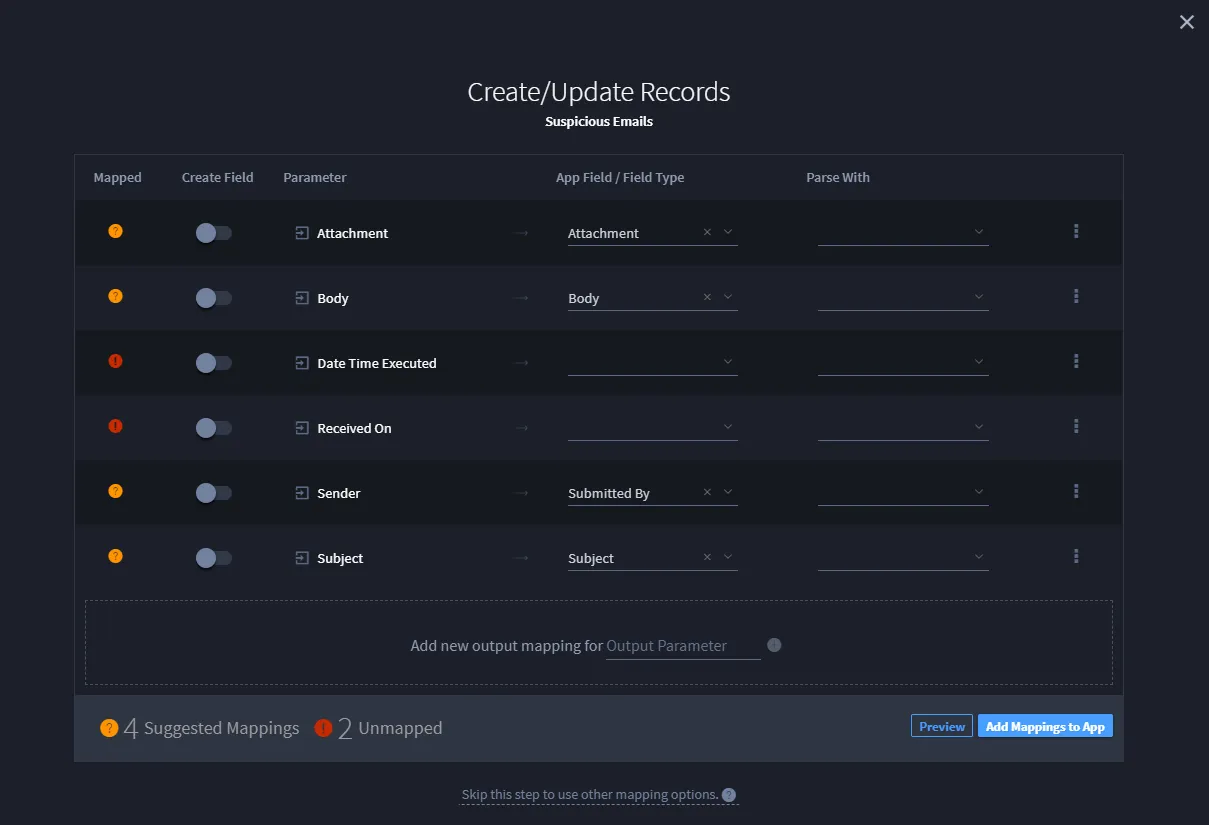Click the info icon next to Output Parameter
The height and width of the screenshot is (825, 1209).
[774, 645]
